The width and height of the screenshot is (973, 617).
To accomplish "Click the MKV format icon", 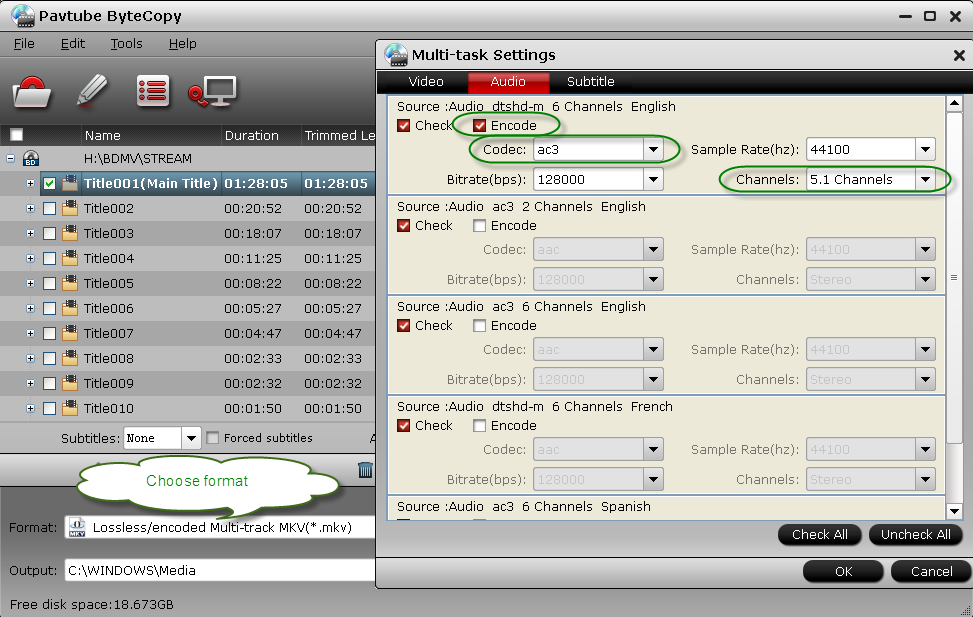I will pos(77,527).
